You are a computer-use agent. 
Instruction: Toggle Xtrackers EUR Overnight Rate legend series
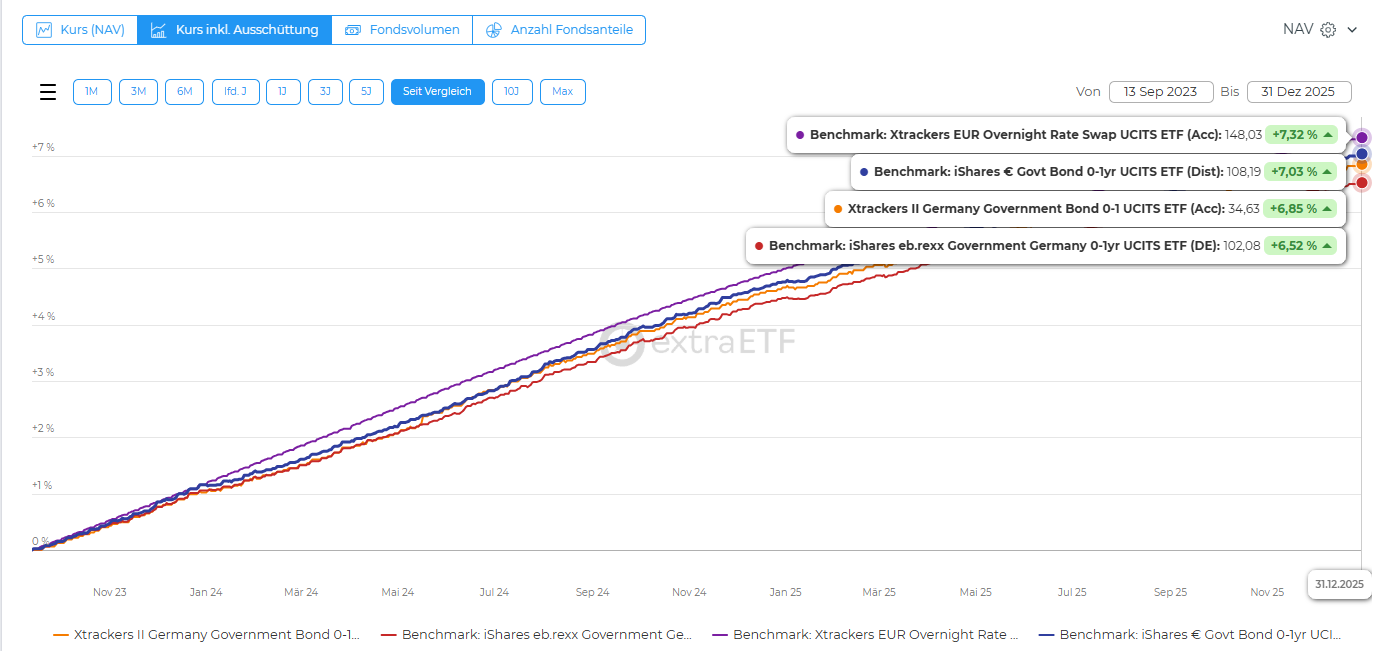pyautogui.click(x=866, y=634)
